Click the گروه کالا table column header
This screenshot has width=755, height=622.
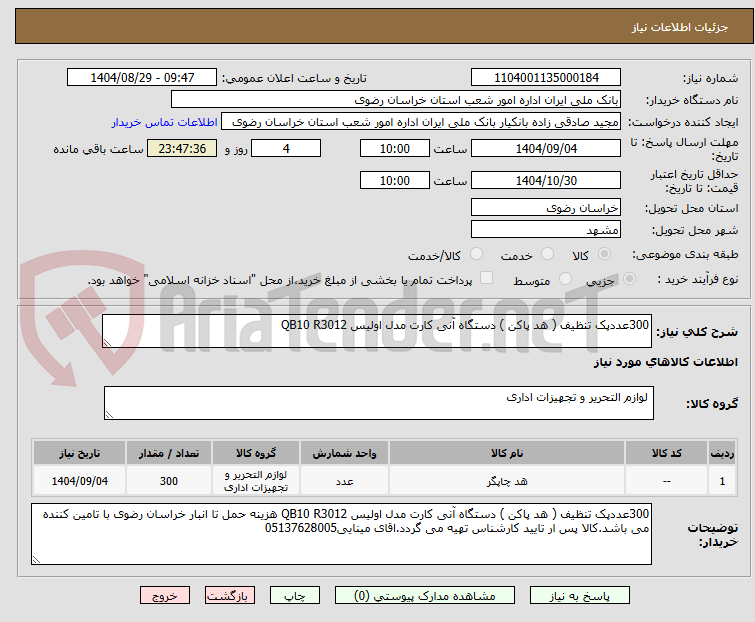point(256,453)
